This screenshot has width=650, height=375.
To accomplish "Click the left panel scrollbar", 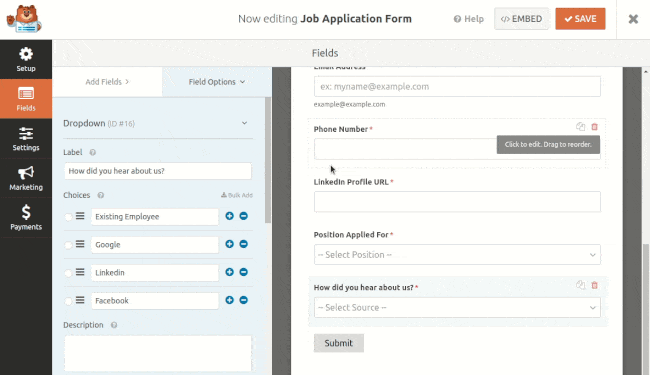I will [268, 160].
